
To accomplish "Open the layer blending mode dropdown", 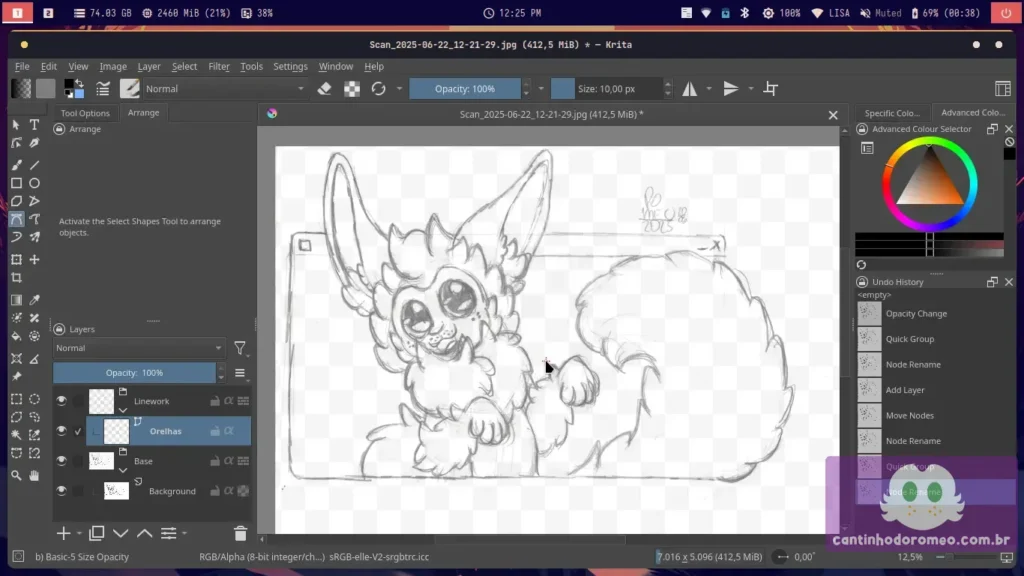I will tap(138, 348).
